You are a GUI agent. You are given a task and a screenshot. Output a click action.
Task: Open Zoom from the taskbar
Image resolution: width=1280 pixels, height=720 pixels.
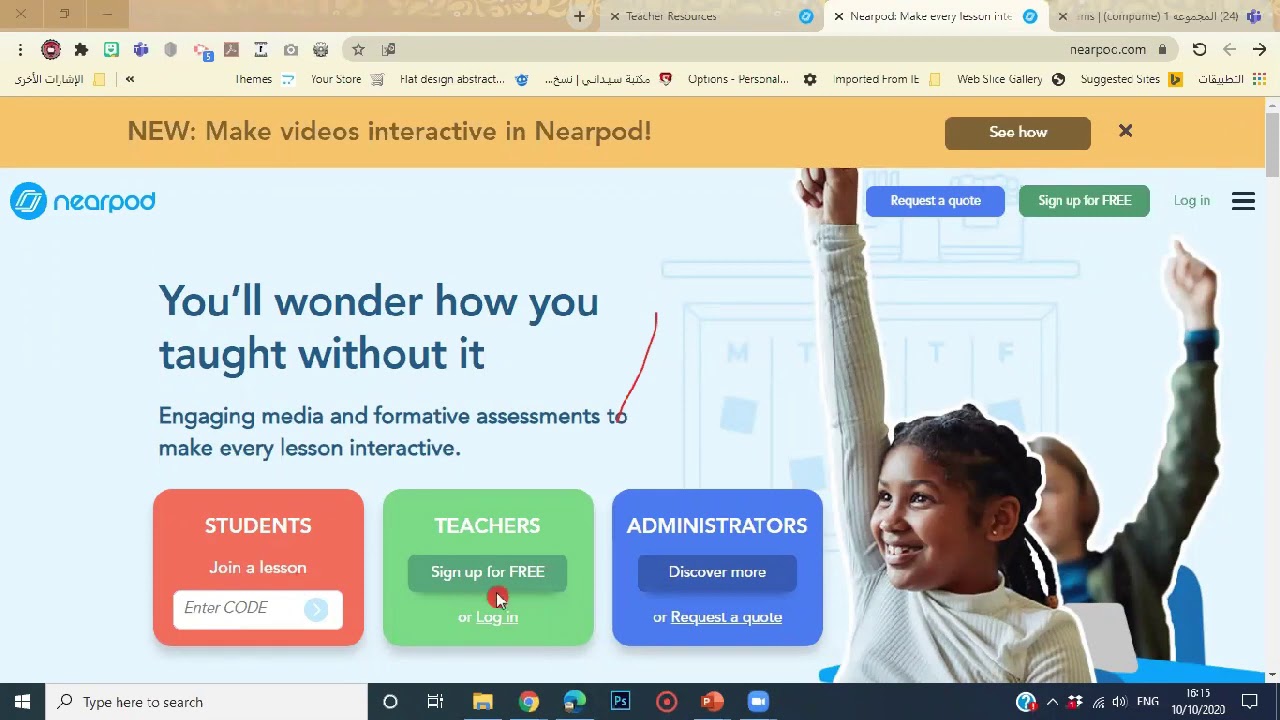coord(758,702)
